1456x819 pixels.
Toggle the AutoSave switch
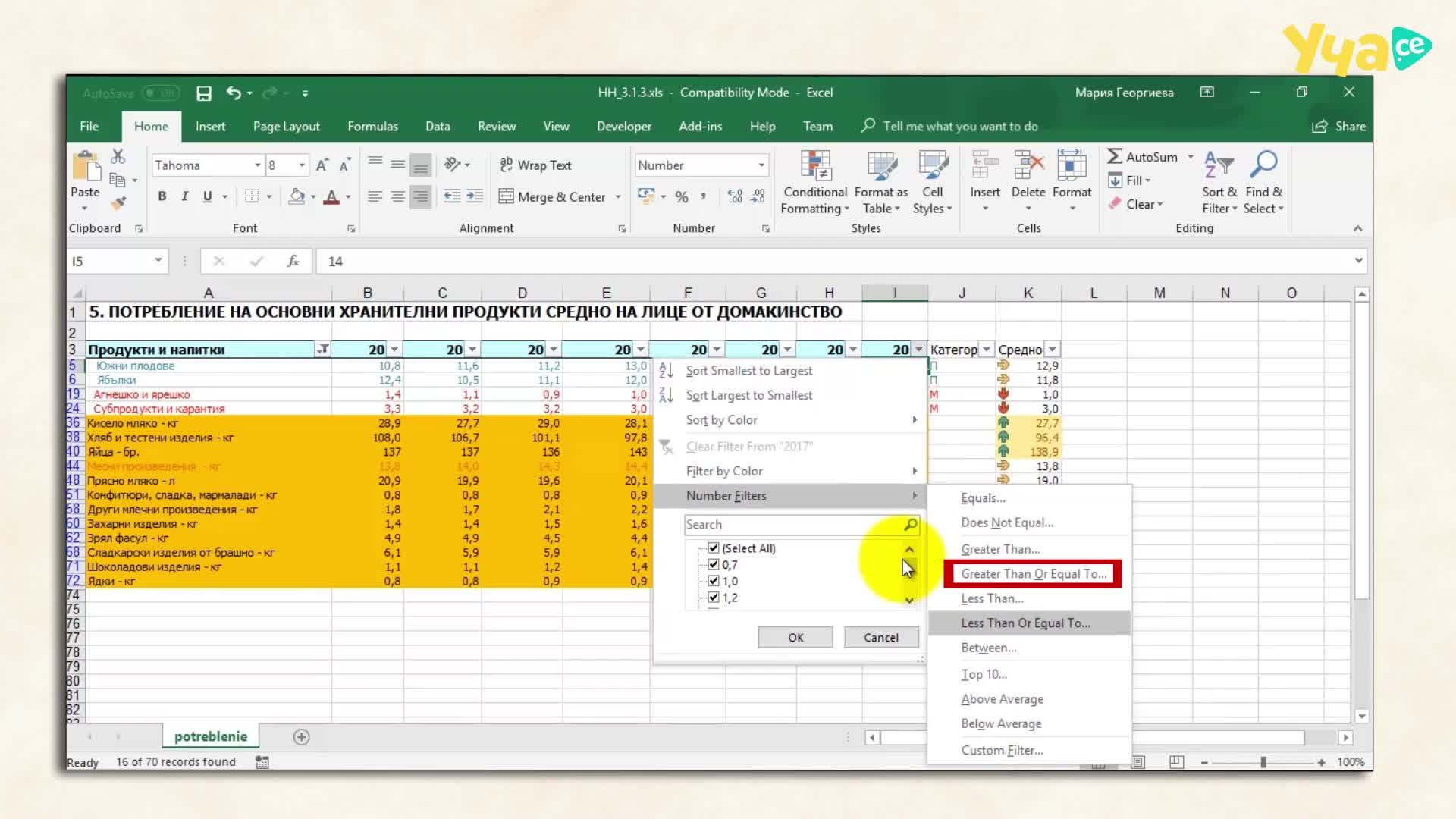pyautogui.click(x=159, y=93)
